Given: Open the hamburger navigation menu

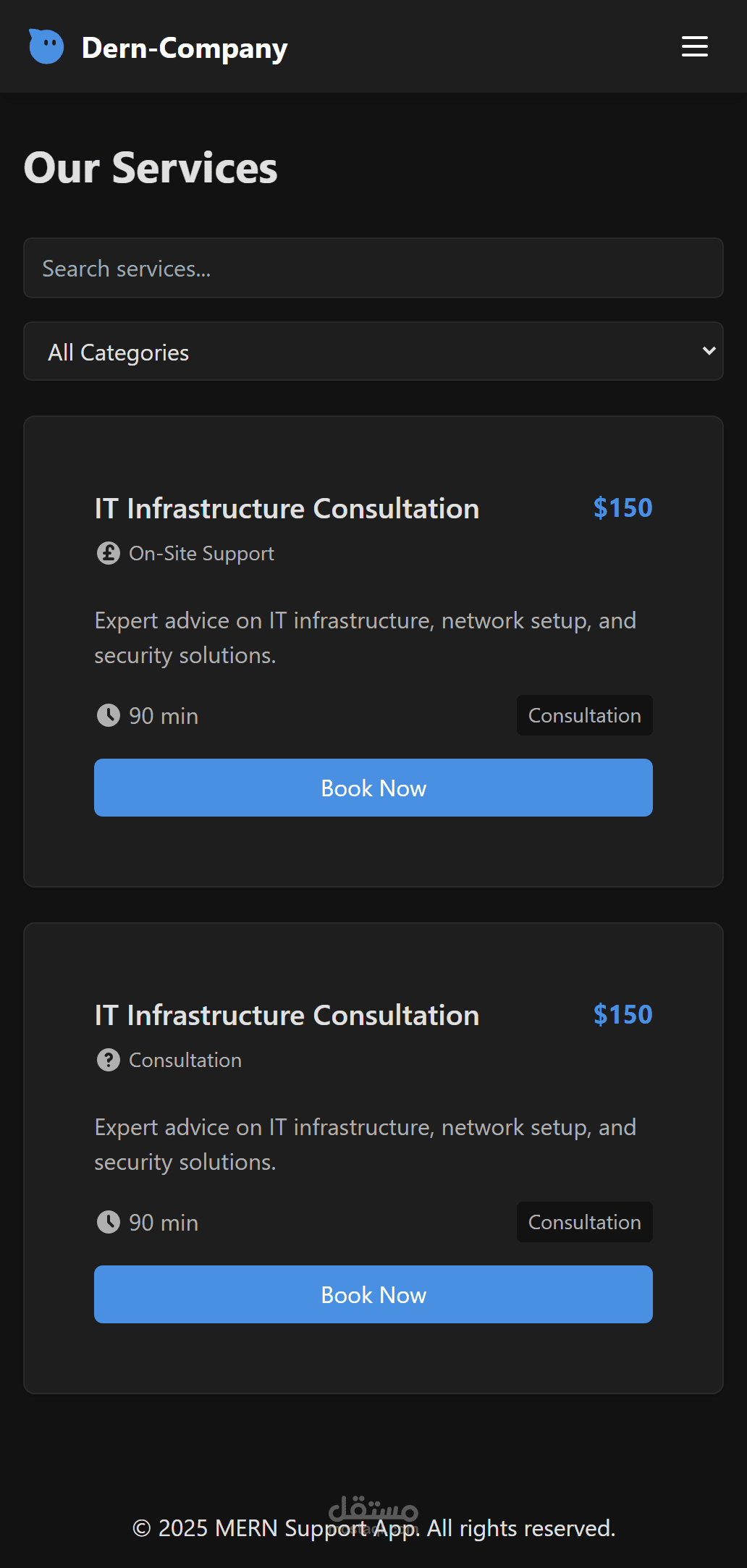Looking at the screenshot, I should click(694, 47).
